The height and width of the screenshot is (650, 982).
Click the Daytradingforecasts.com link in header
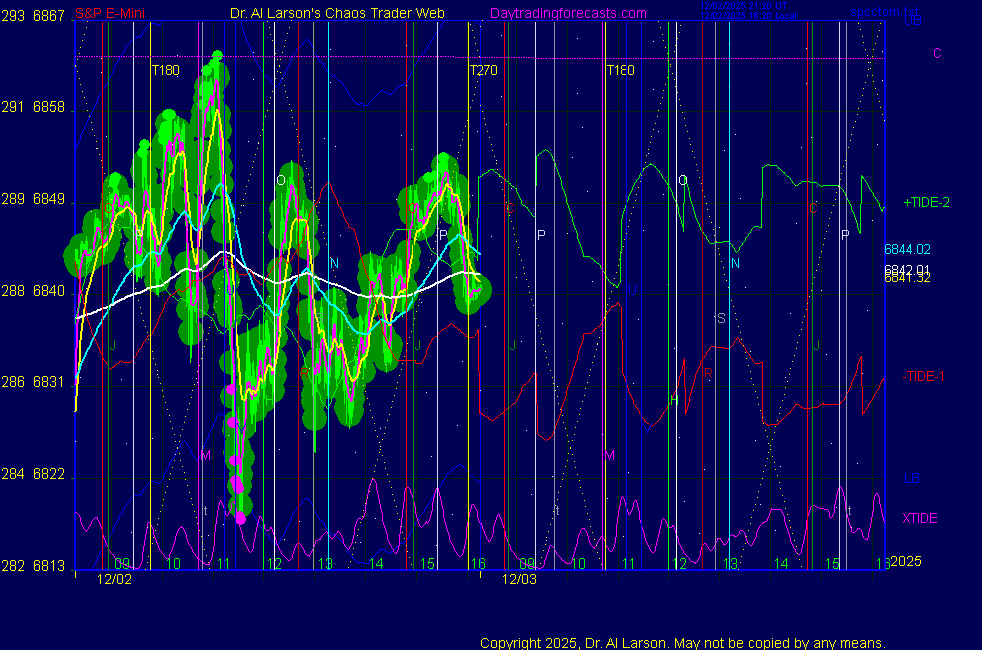pyautogui.click(x=567, y=14)
